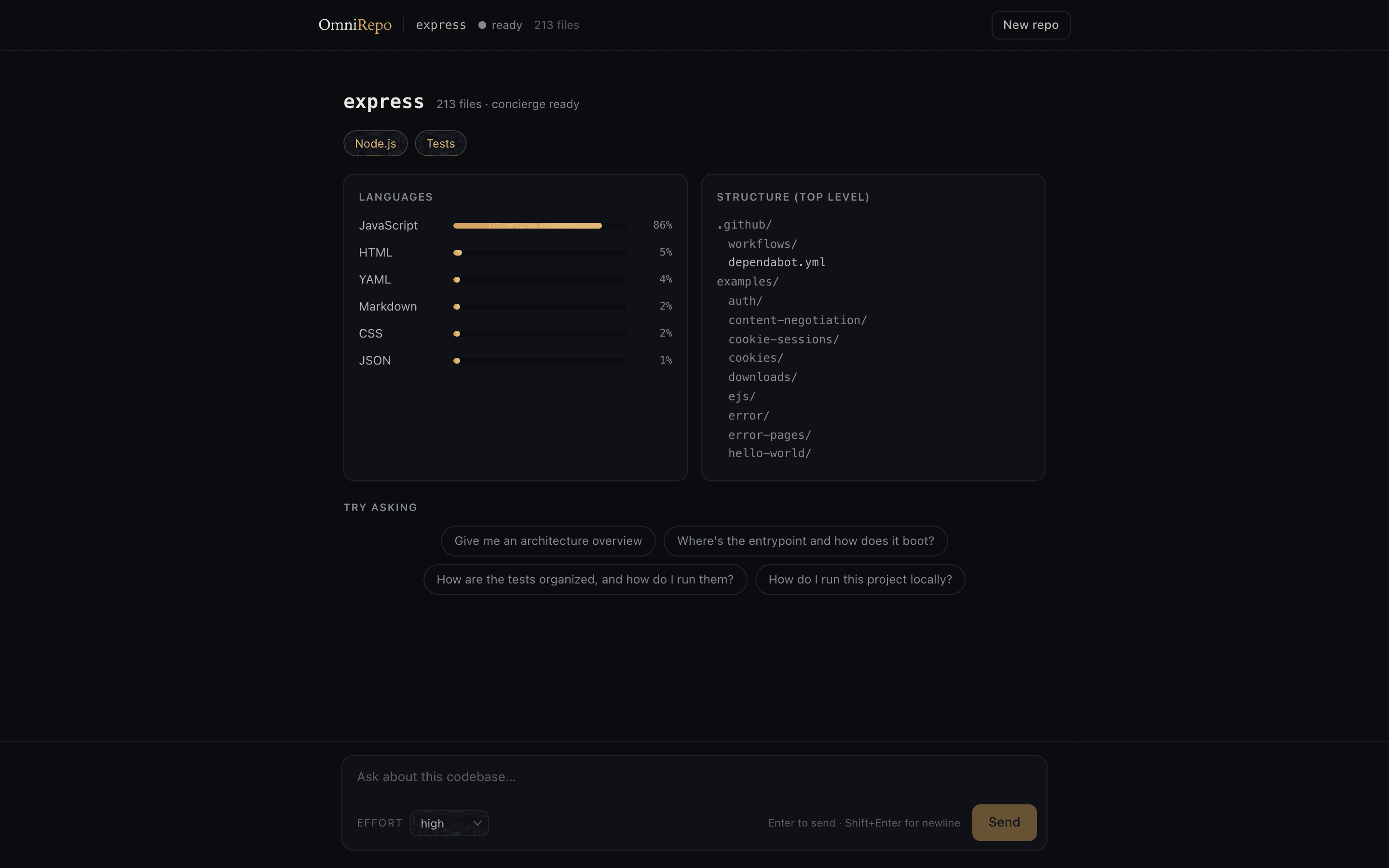Click the express repo name in header
This screenshot has width=1389, height=868.
[441, 25]
